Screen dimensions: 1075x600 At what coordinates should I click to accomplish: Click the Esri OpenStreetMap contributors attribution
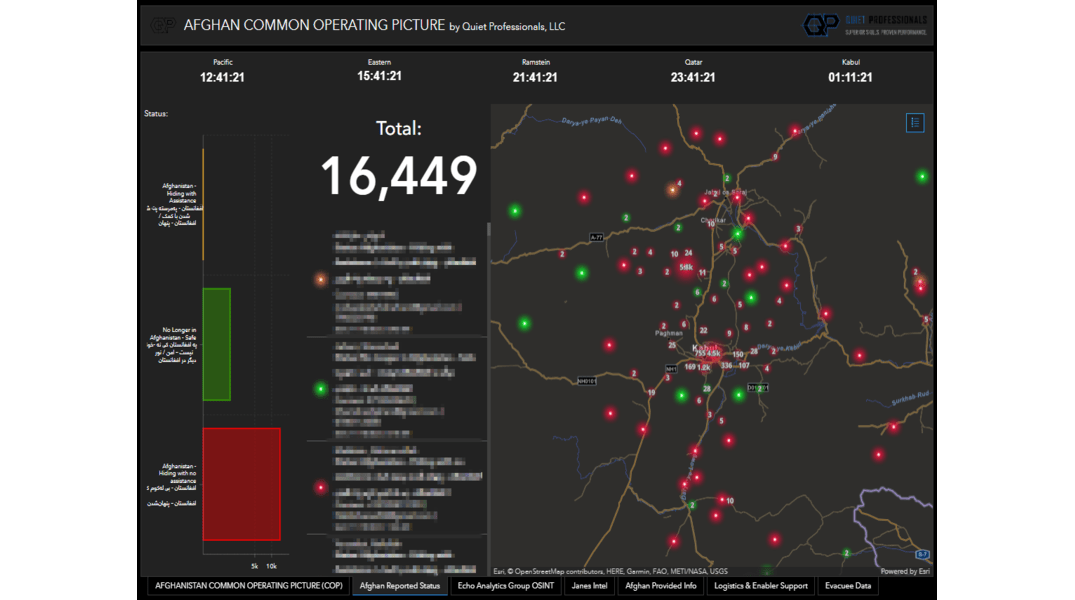tap(611, 571)
